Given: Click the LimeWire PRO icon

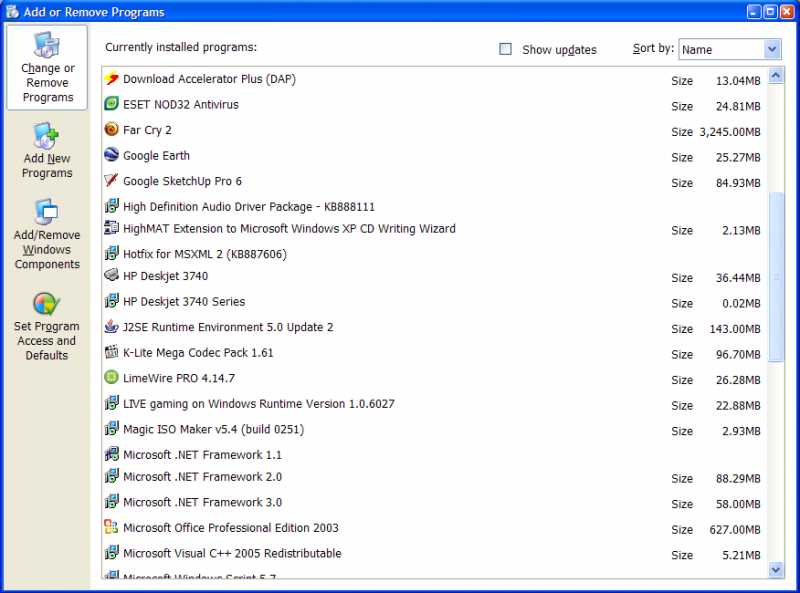Looking at the screenshot, I should point(112,379).
